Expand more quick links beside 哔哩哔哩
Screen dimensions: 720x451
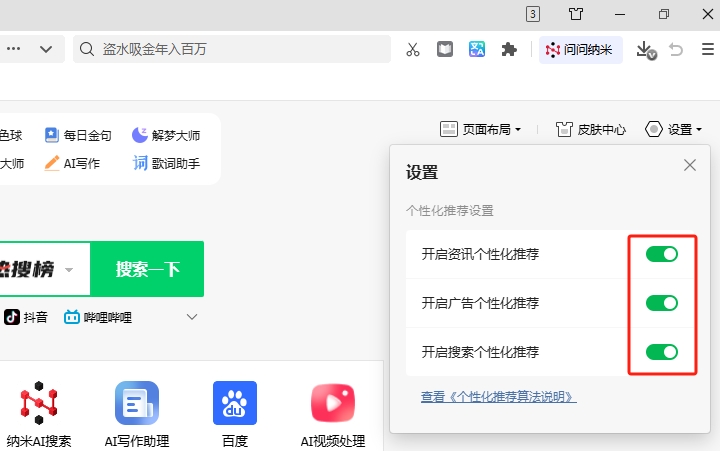192,317
